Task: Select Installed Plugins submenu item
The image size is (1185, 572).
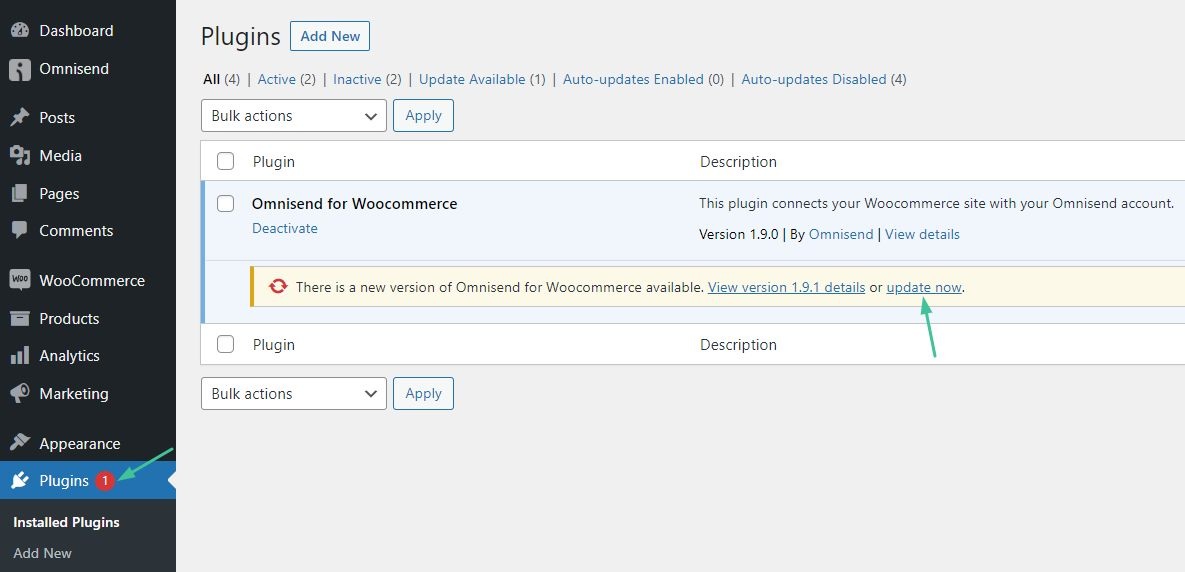Action: (x=67, y=522)
